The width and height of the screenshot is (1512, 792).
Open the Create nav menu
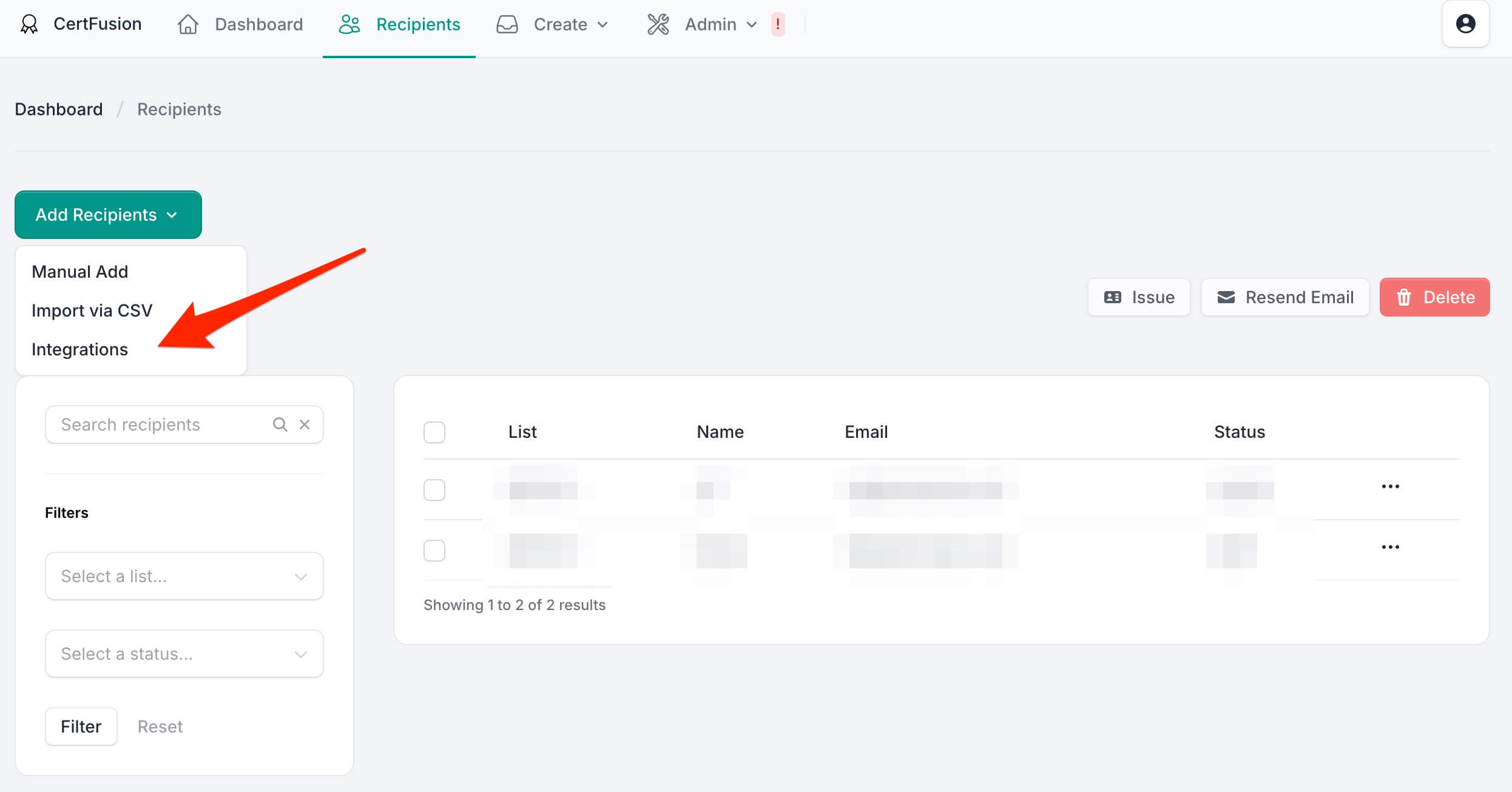[x=552, y=24]
